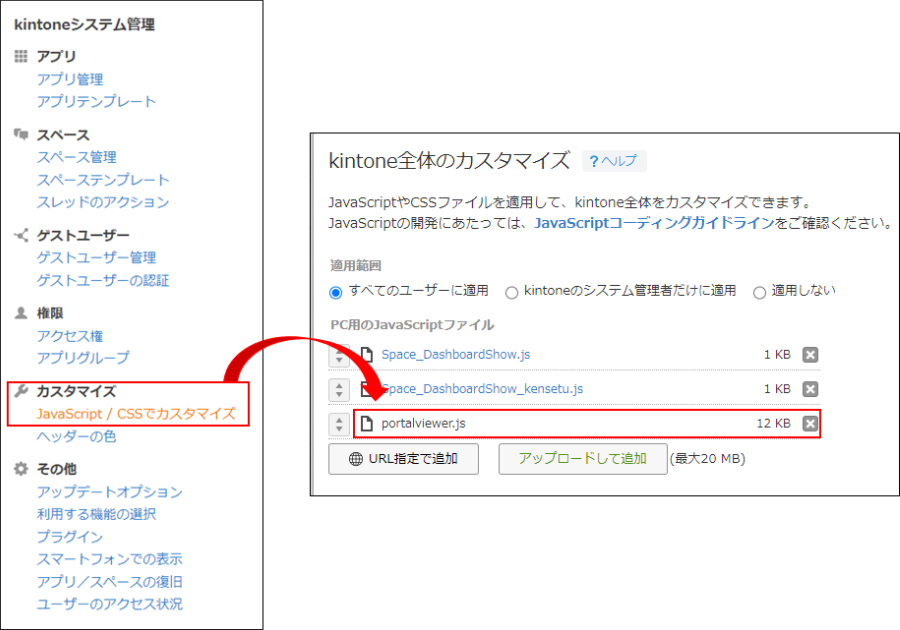Click the globe icon on URL指定で追加

[356, 459]
